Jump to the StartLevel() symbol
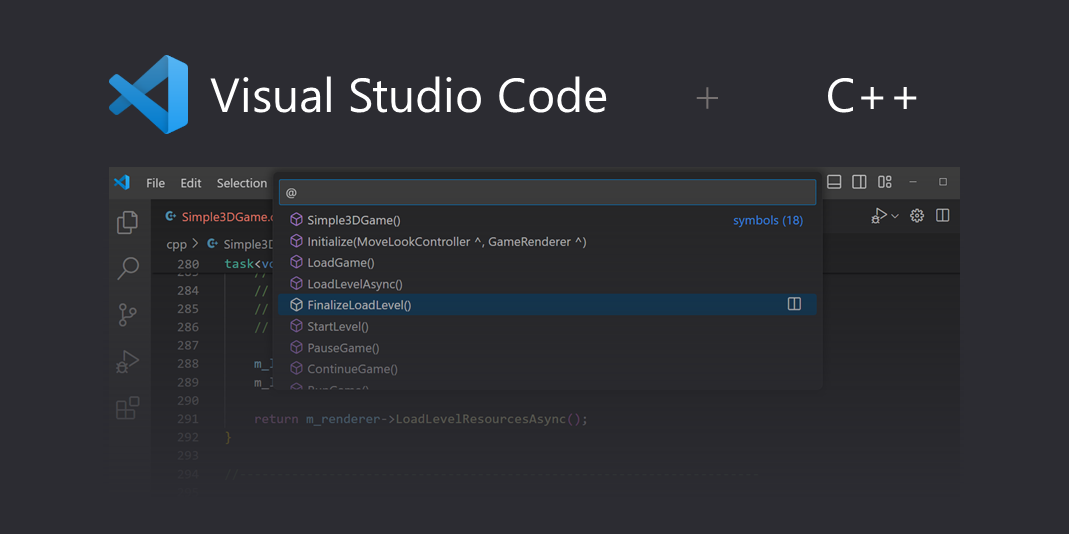The width and height of the screenshot is (1069, 534). coord(338,326)
